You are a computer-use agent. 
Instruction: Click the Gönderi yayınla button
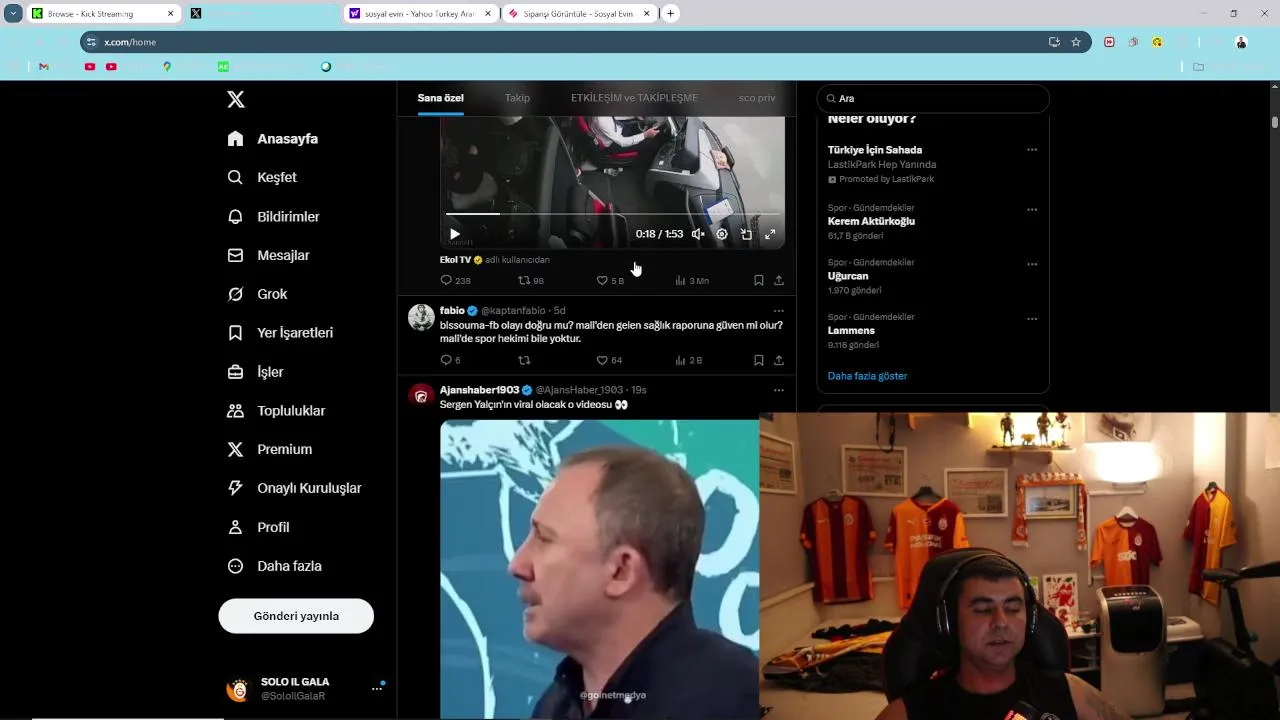[296, 616]
